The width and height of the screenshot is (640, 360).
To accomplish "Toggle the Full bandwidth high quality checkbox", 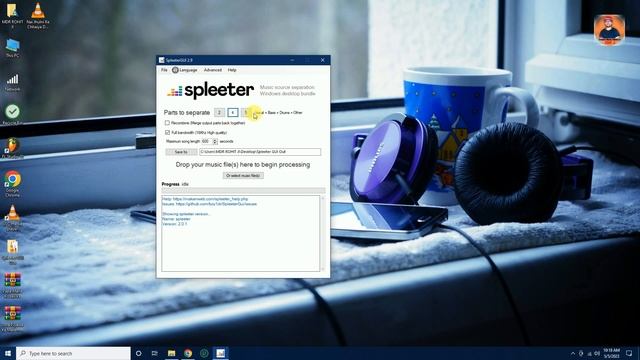I will point(167,133).
